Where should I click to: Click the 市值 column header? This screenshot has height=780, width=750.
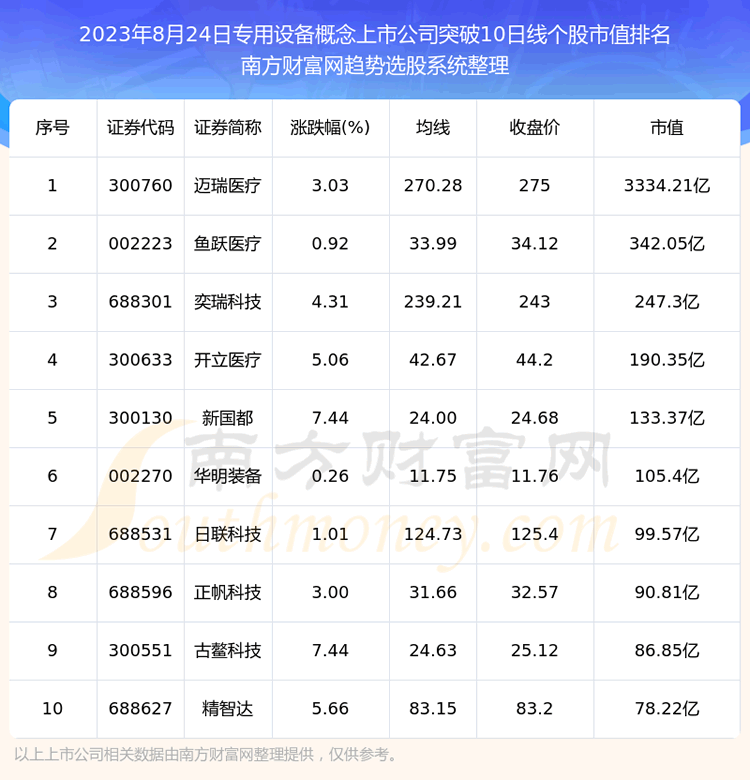click(667, 128)
